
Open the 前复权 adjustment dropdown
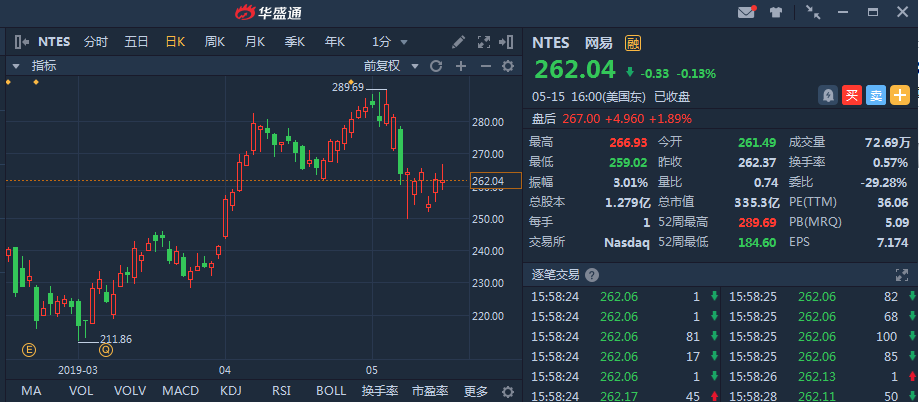[x=389, y=66]
